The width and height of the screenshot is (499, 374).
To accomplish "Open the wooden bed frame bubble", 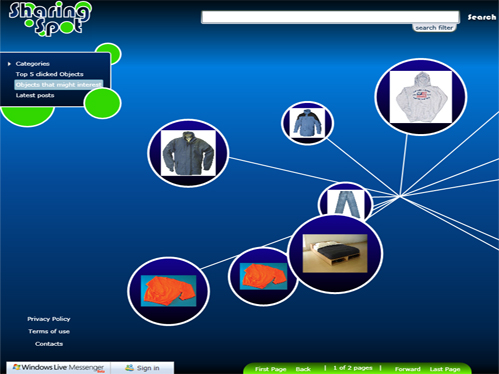I will (335, 254).
